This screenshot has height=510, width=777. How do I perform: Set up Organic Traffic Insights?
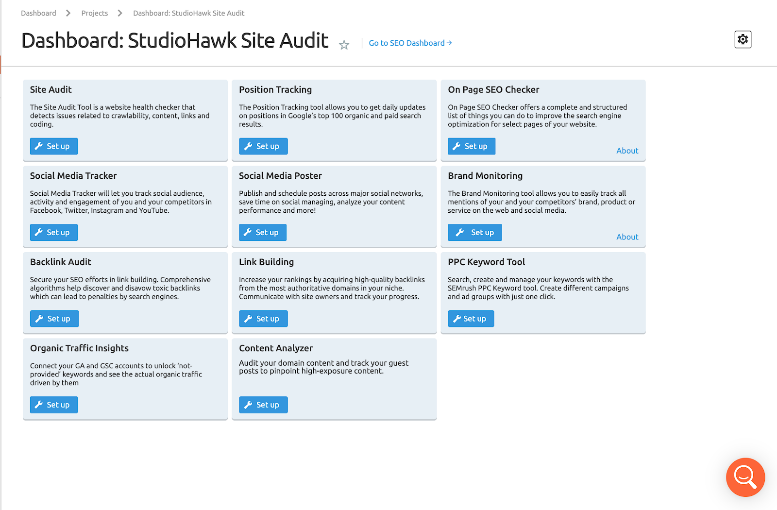coord(54,404)
